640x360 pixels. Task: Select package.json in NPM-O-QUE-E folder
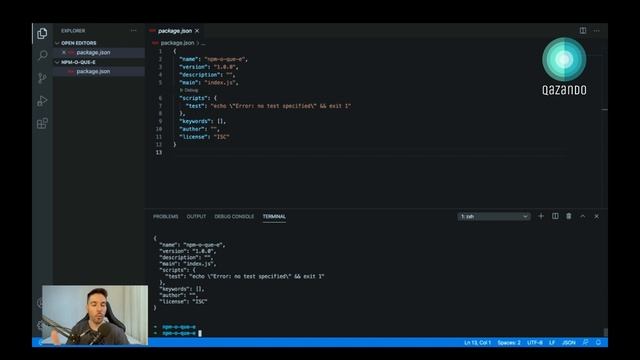pos(93,71)
